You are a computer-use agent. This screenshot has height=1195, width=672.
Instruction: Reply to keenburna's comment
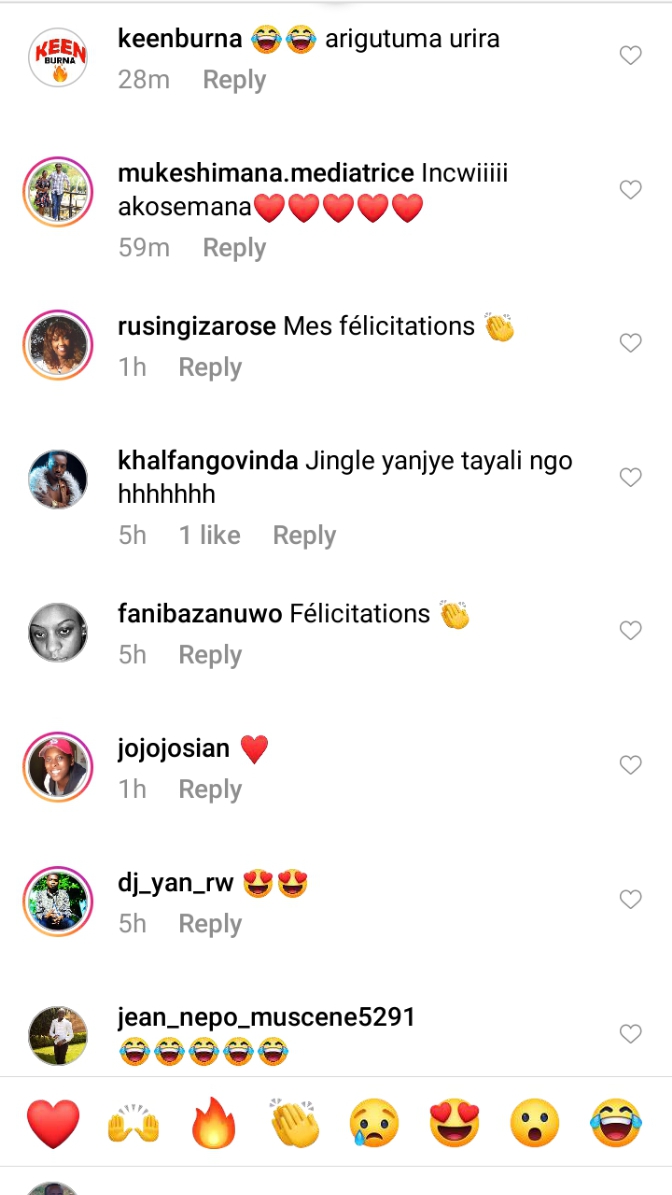pos(234,80)
